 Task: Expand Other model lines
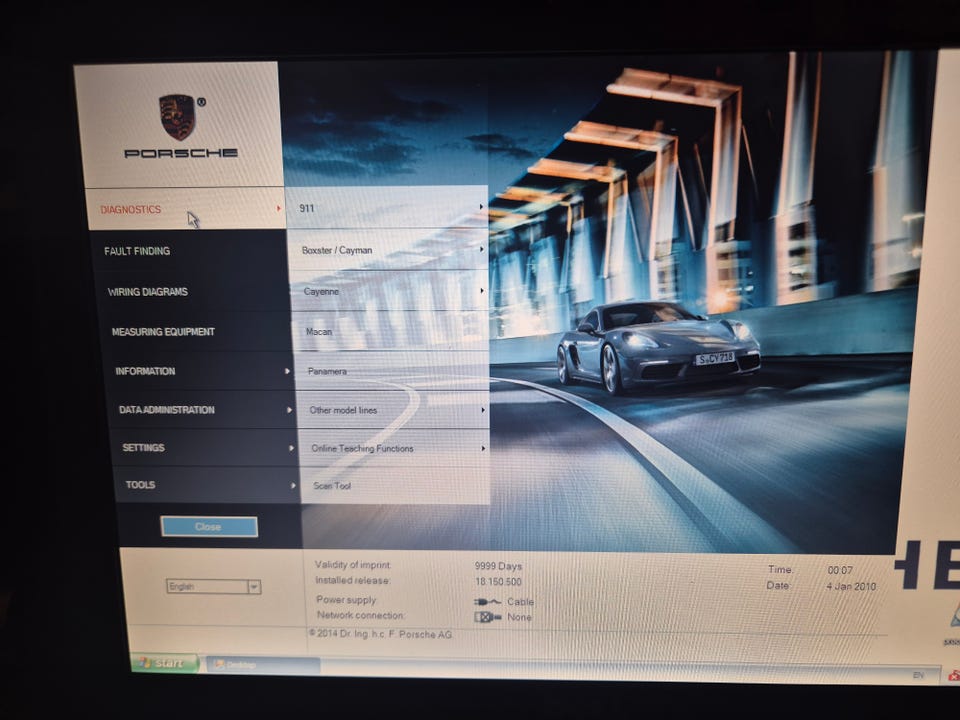[395, 410]
